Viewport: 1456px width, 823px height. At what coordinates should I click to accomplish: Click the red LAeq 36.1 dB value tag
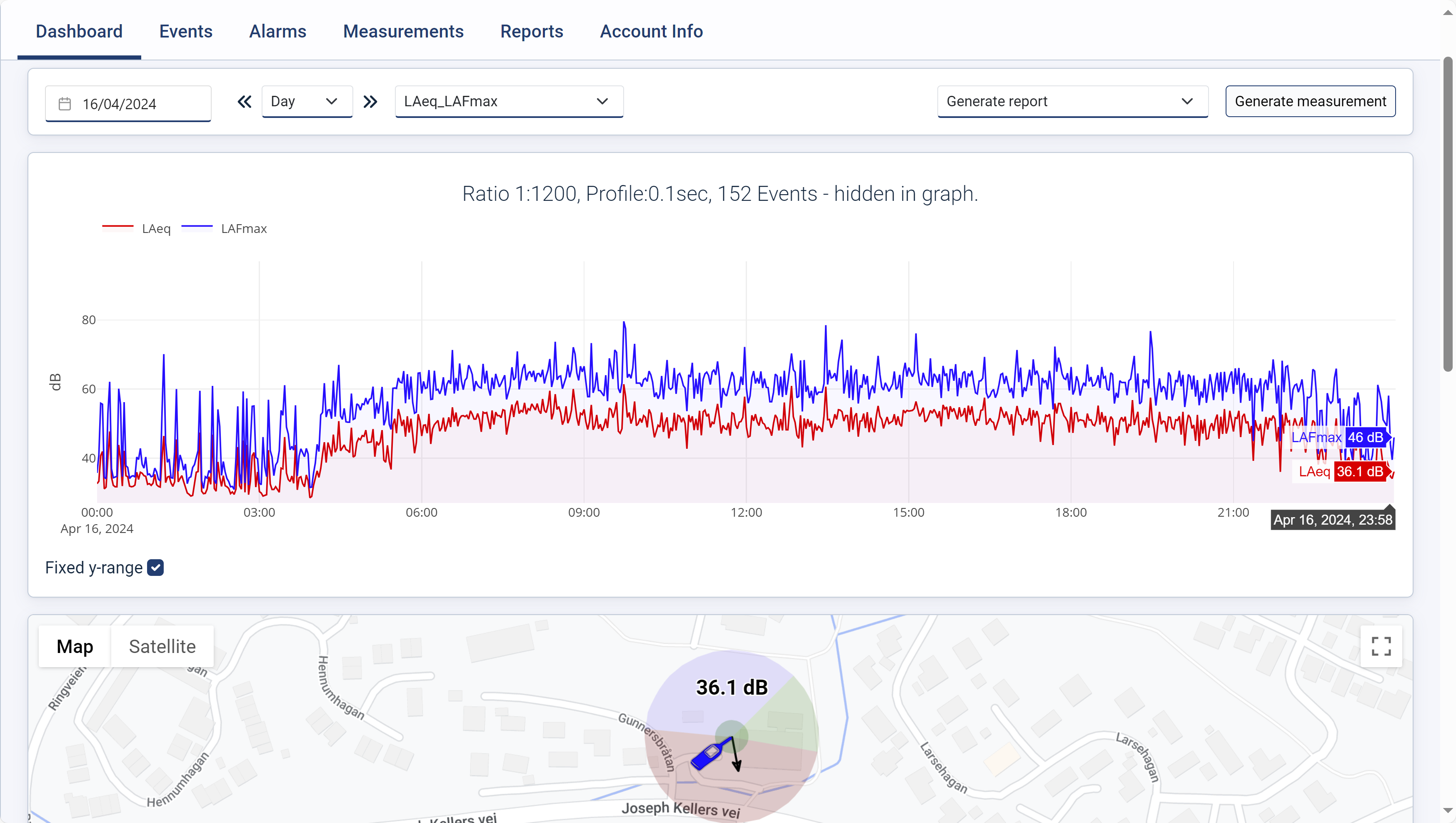tap(1360, 471)
